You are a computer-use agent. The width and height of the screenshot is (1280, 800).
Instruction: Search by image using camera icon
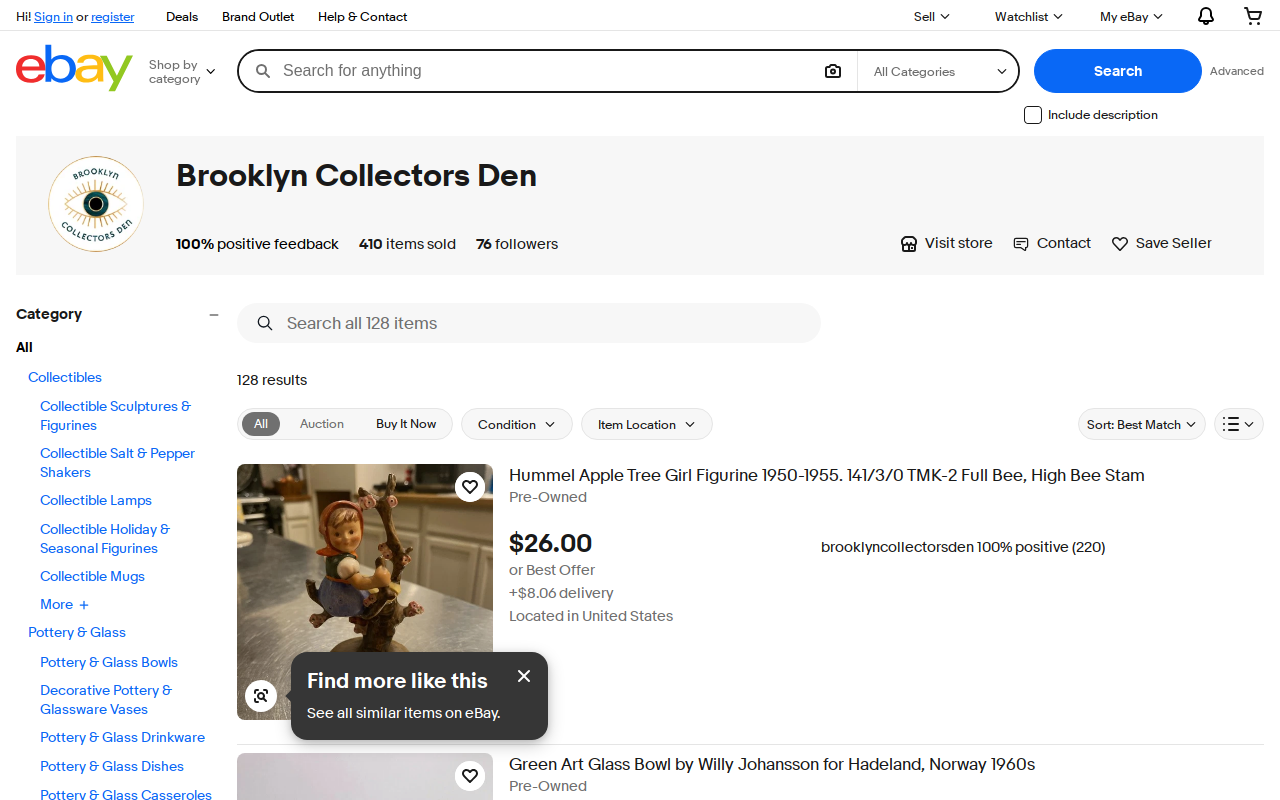(833, 71)
